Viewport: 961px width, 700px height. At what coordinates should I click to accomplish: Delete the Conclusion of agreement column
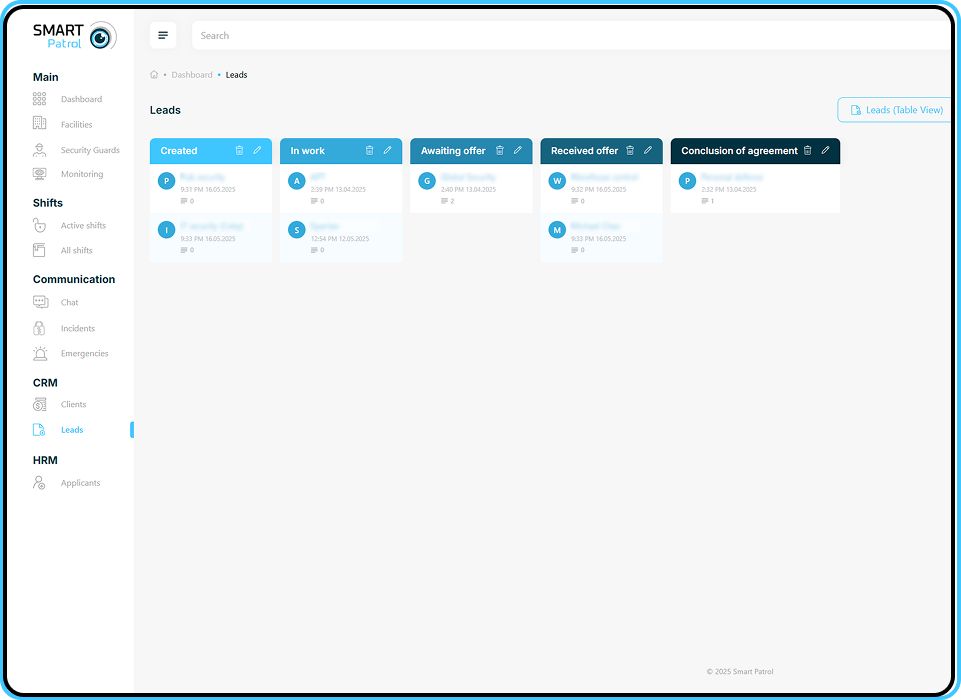click(808, 151)
